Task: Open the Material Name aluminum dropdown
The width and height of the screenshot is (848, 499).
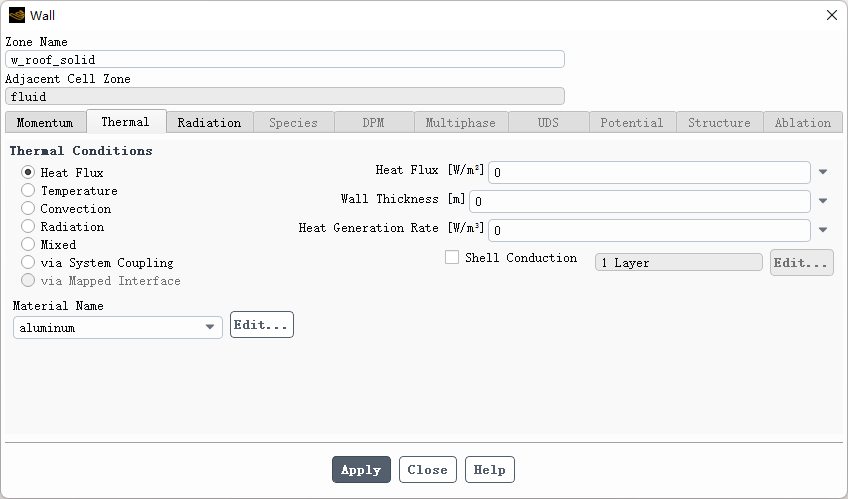Action: click(118, 328)
